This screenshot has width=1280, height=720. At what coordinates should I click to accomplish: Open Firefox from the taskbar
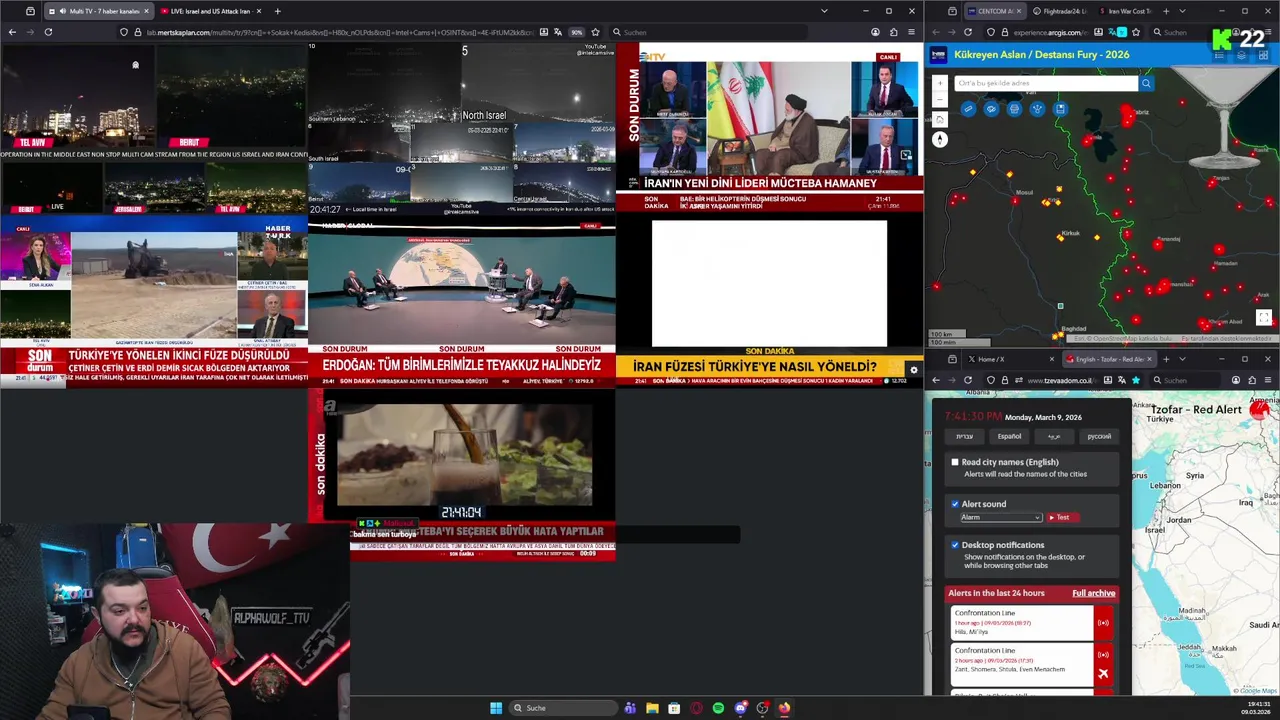[784, 708]
